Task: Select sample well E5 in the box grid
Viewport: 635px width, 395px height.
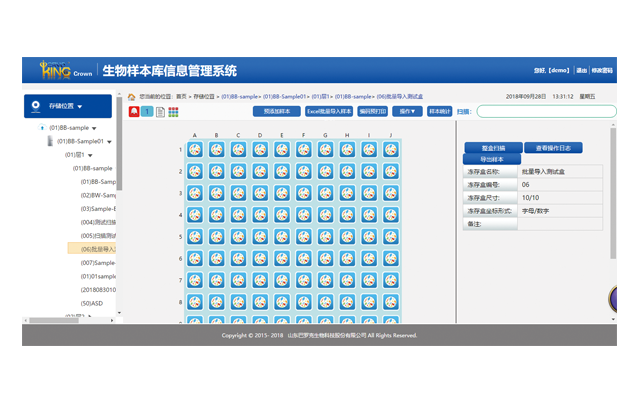Action: pyautogui.click(x=282, y=237)
